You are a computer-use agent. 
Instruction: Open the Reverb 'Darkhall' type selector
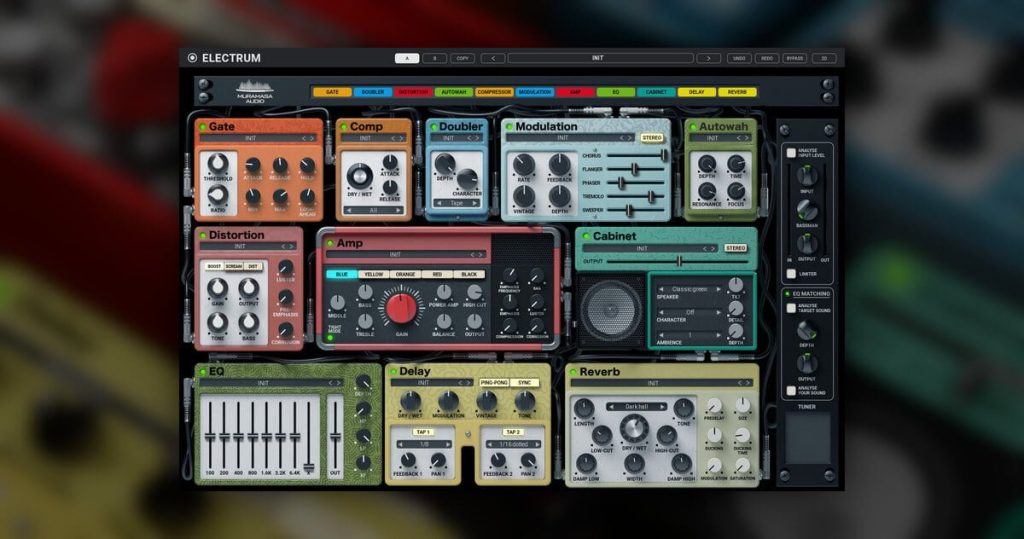tap(636, 406)
